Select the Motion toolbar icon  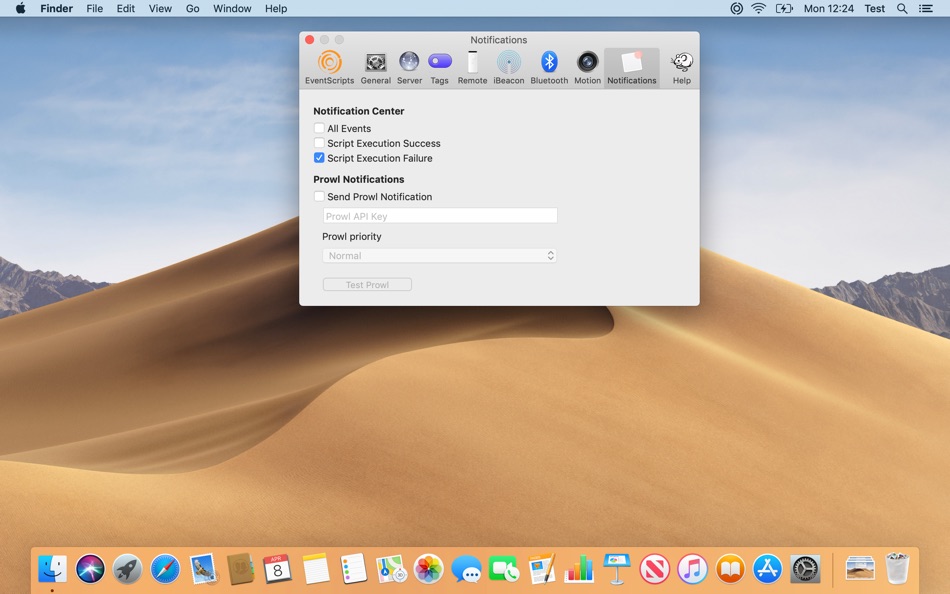(587, 68)
